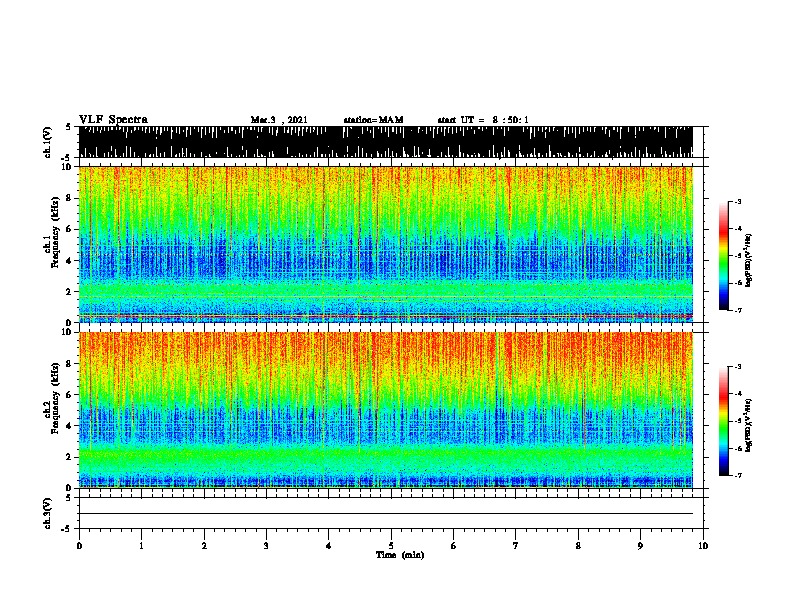This screenshot has height=612, width=792.
Task: Click the -7 label on ch.1 color bar
Action: (738, 310)
